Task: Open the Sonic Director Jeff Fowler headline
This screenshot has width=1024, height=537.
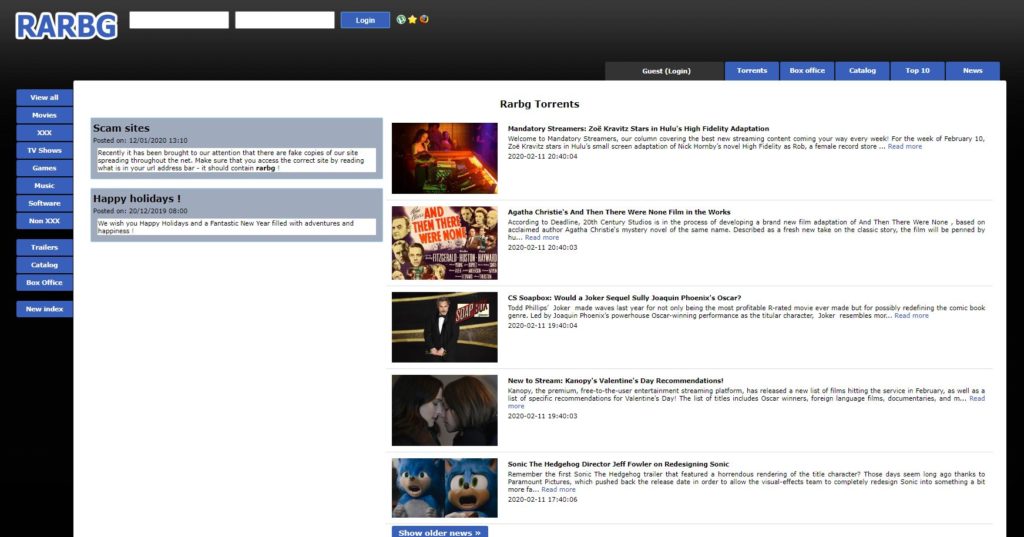Action: [618, 464]
